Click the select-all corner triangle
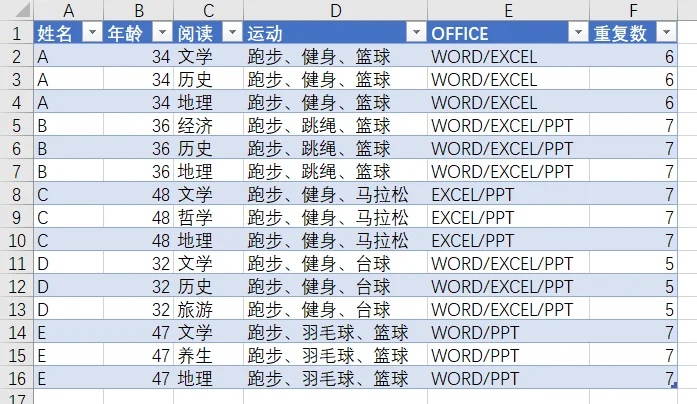The height and width of the screenshot is (404, 697). pos(22,11)
